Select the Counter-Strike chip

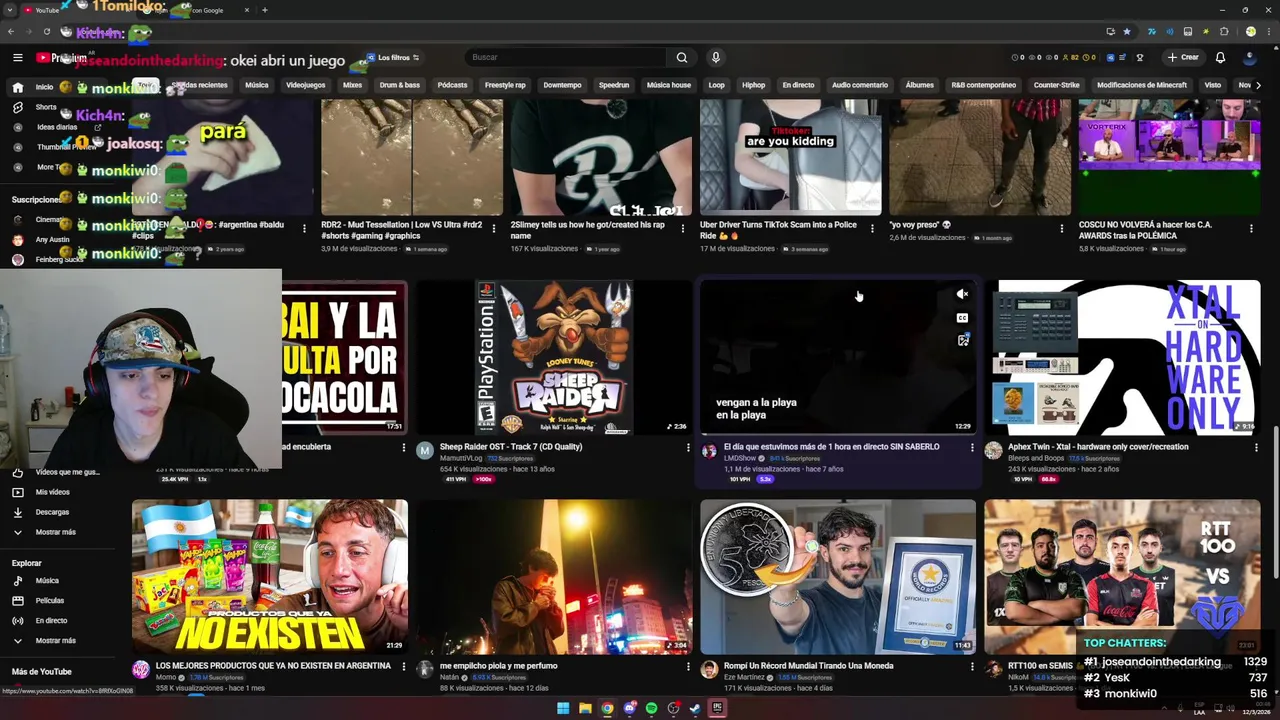coord(1056,85)
